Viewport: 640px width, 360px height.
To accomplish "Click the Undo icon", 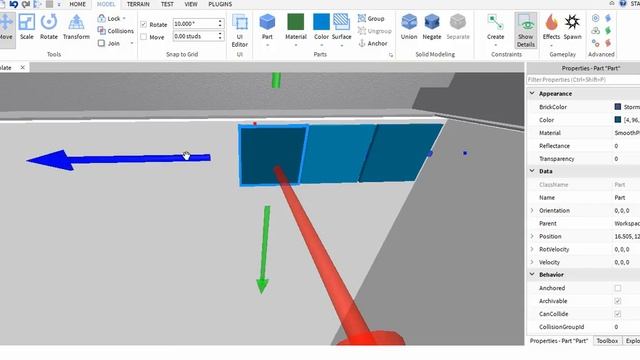I will pyautogui.click(x=13, y=4).
